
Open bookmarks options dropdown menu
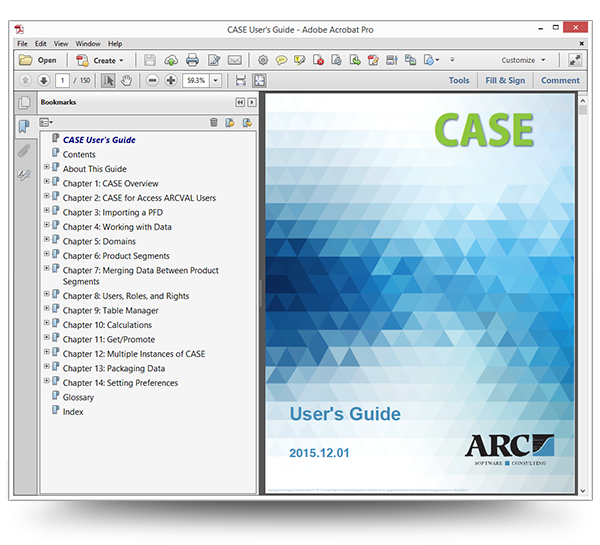click(x=46, y=122)
